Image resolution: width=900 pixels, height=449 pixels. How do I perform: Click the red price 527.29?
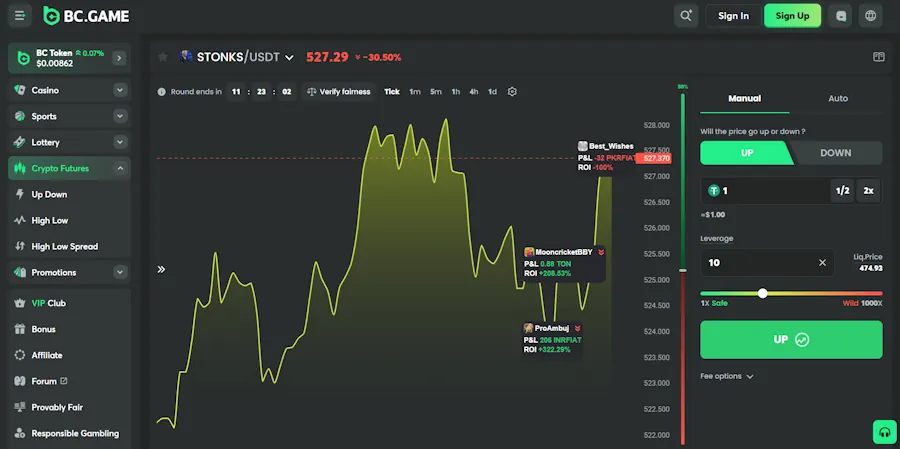tap(327, 57)
